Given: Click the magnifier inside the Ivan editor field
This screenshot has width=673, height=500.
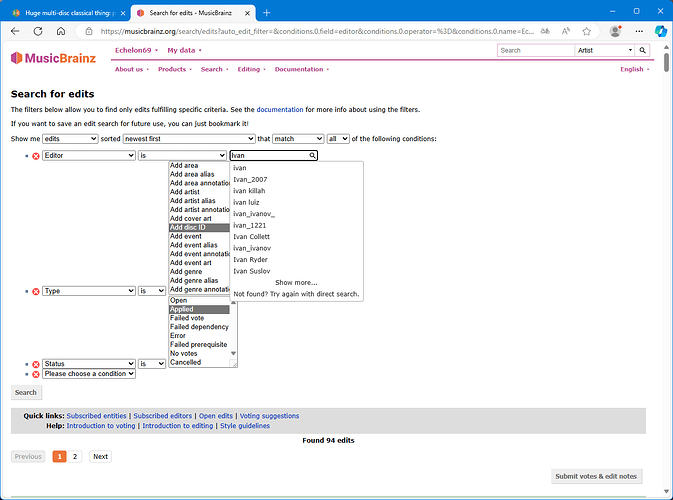Looking at the screenshot, I should click(x=312, y=155).
